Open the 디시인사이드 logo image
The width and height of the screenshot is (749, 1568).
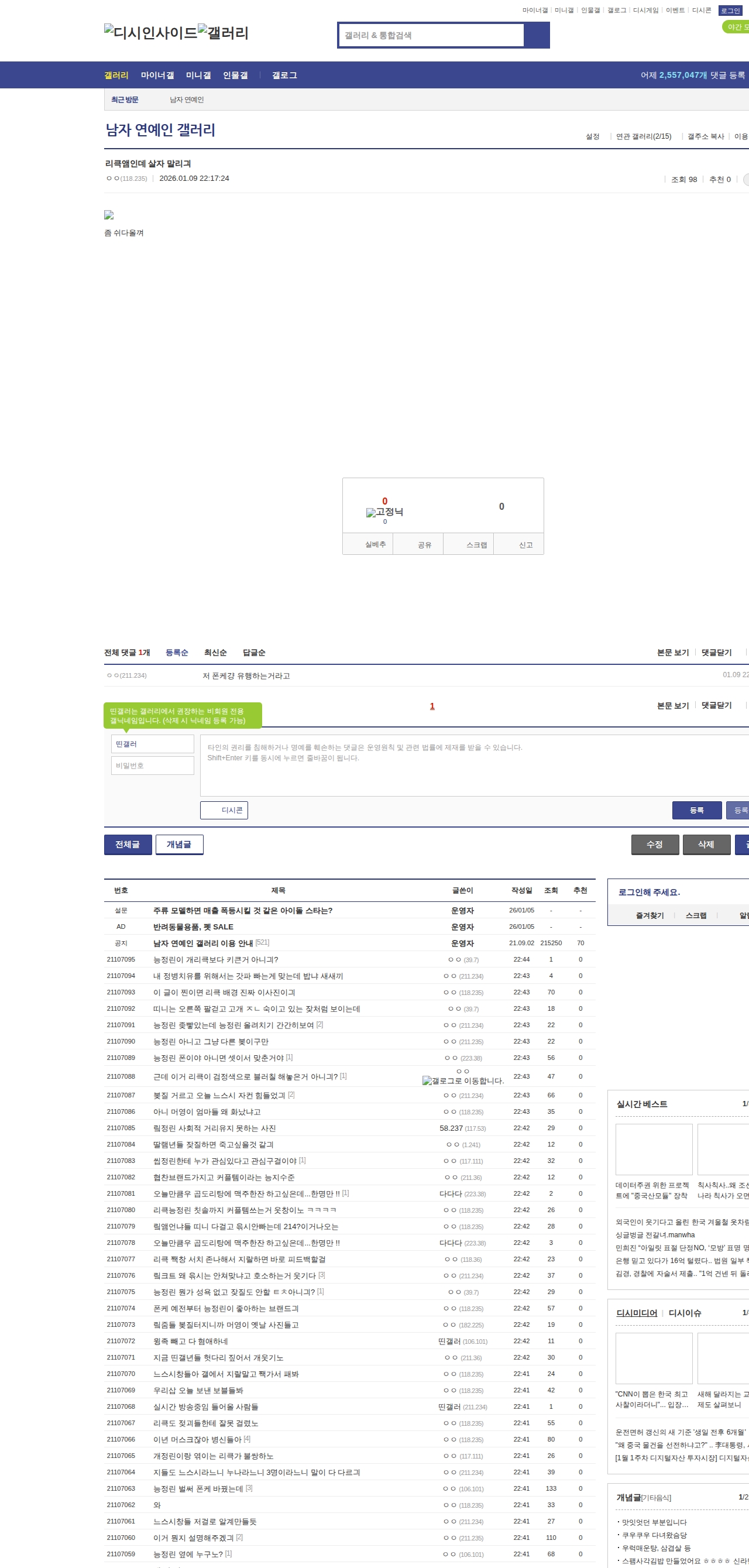[x=151, y=32]
